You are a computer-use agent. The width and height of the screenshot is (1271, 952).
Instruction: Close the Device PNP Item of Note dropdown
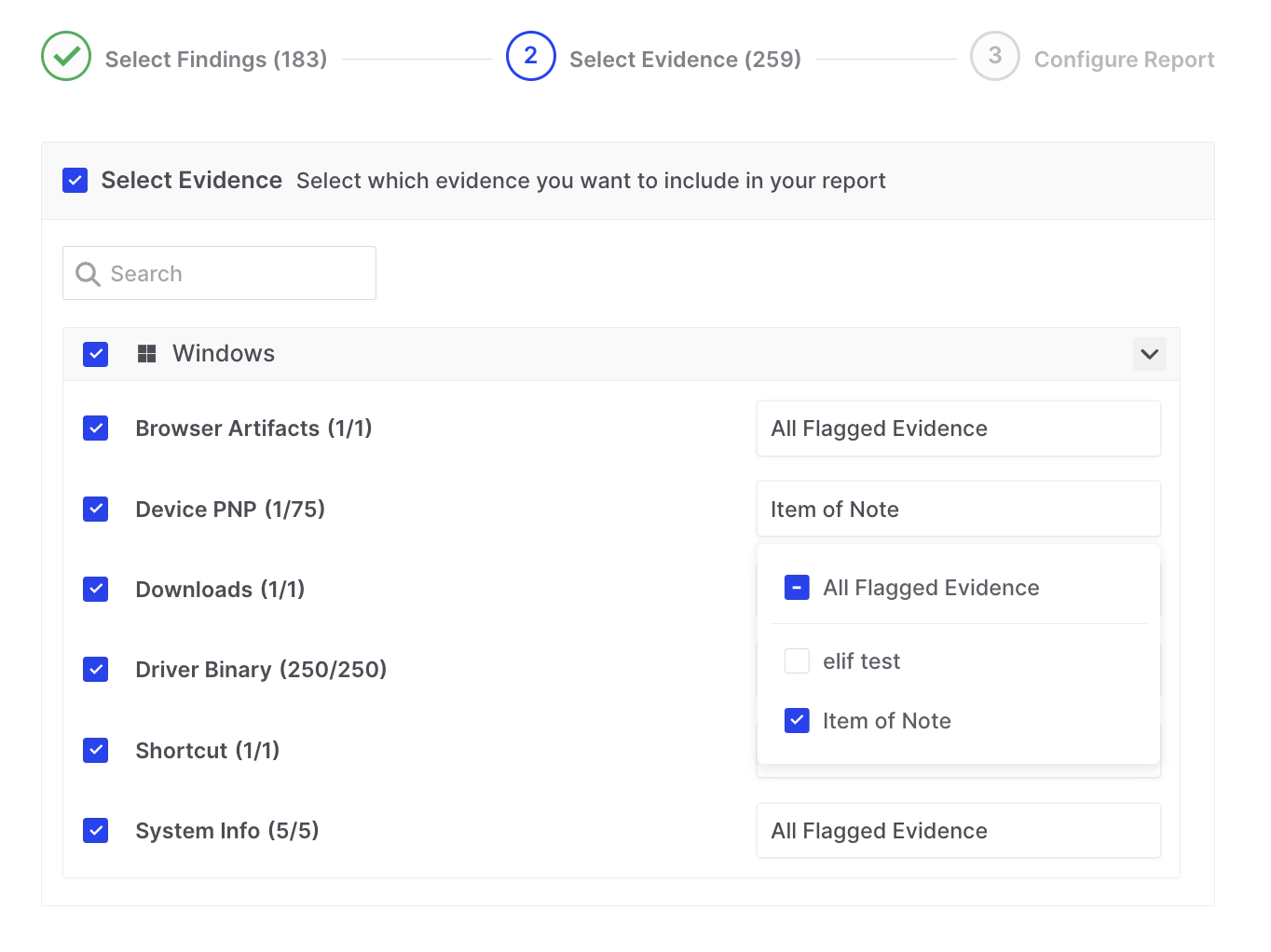[958, 510]
